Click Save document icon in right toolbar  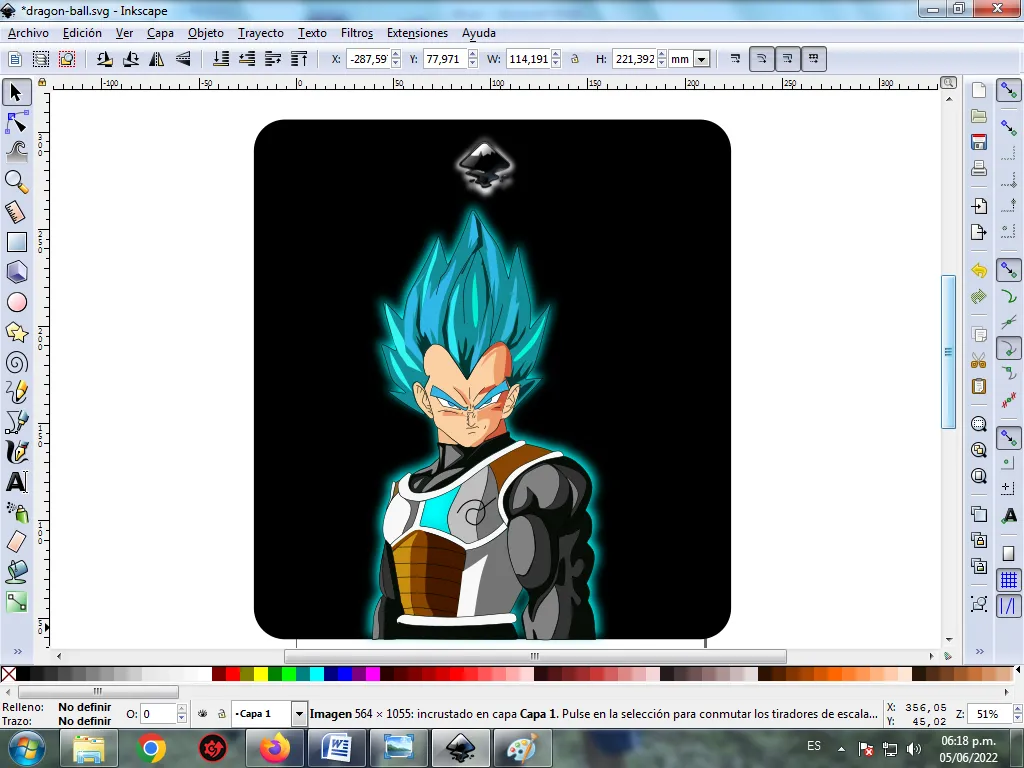click(978, 142)
